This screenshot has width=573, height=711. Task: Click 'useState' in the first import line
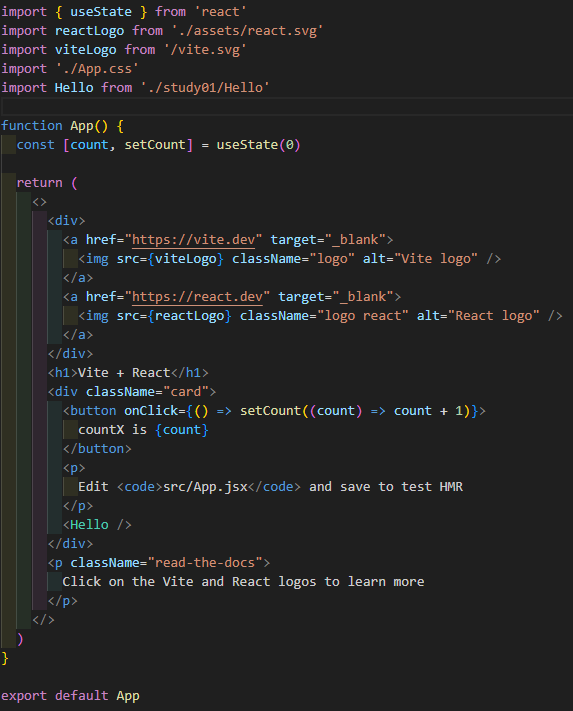101,11
